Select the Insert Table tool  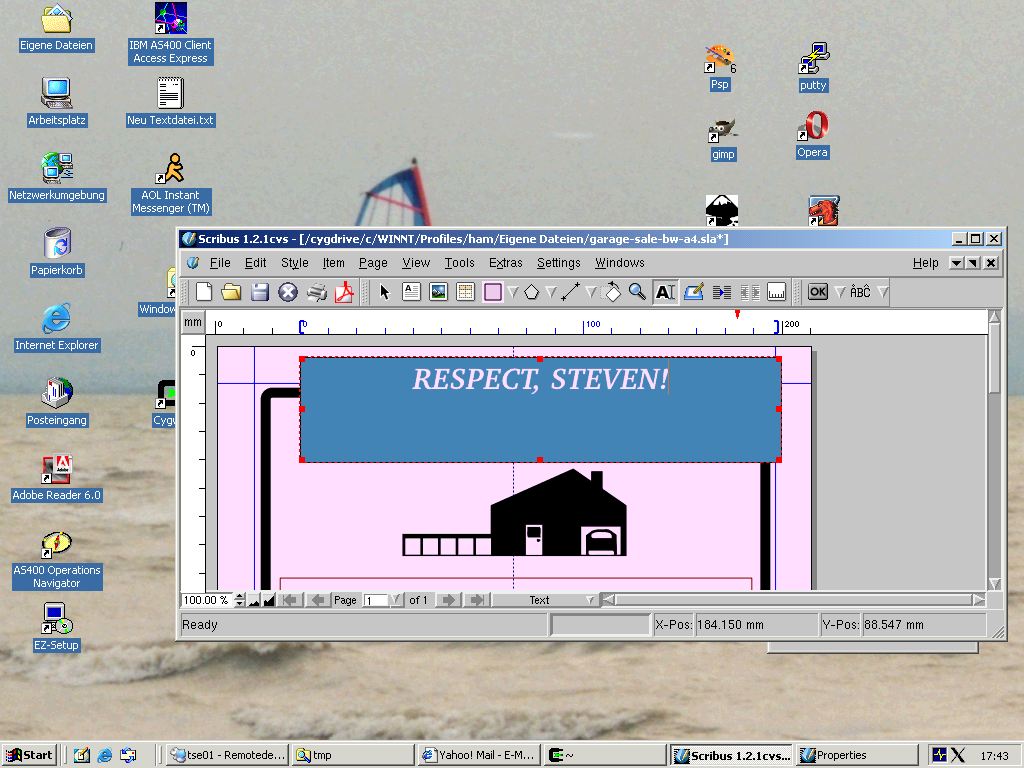pyautogui.click(x=465, y=292)
